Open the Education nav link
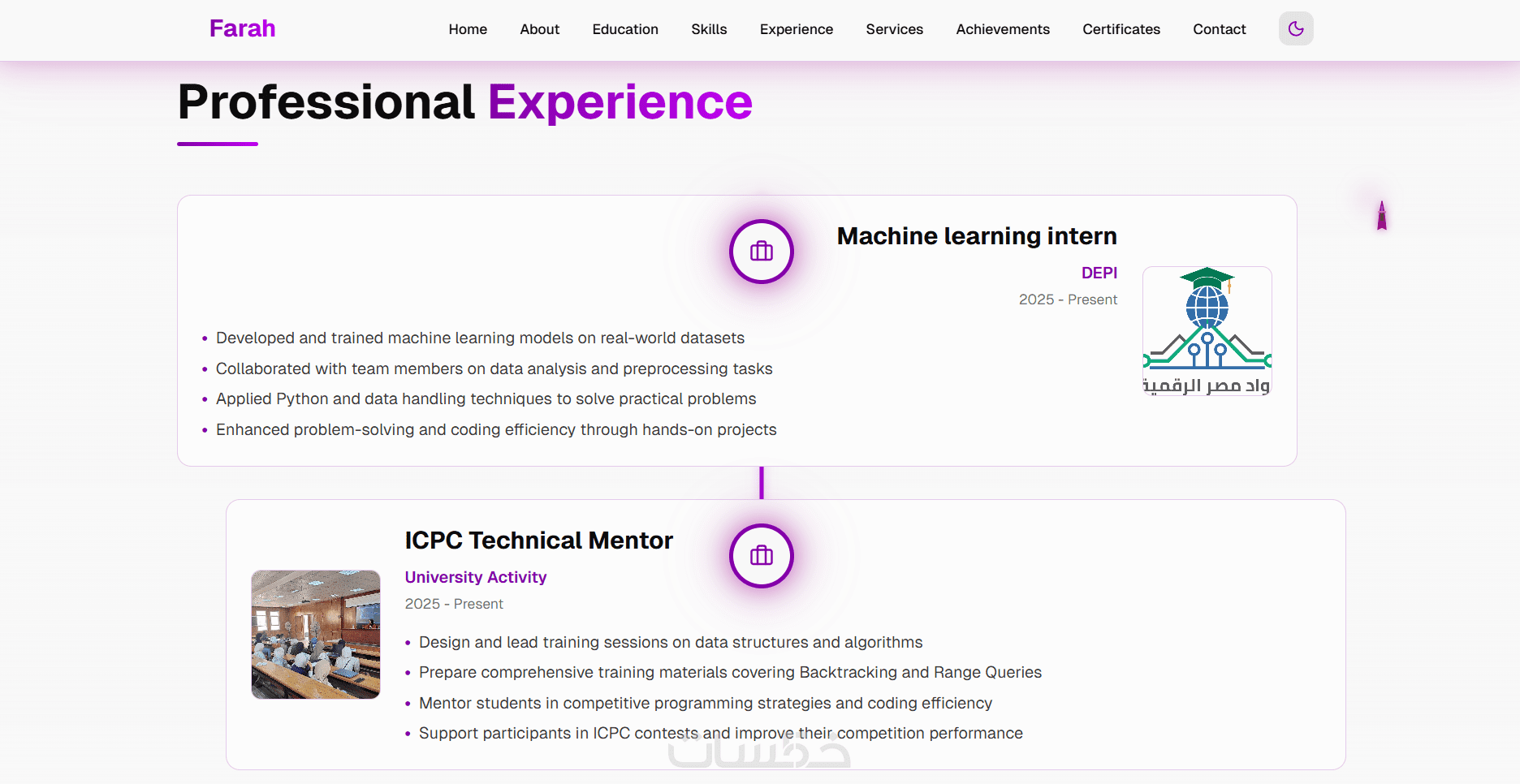This screenshot has width=1520, height=784. pyautogui.click(x=625, y=29)
